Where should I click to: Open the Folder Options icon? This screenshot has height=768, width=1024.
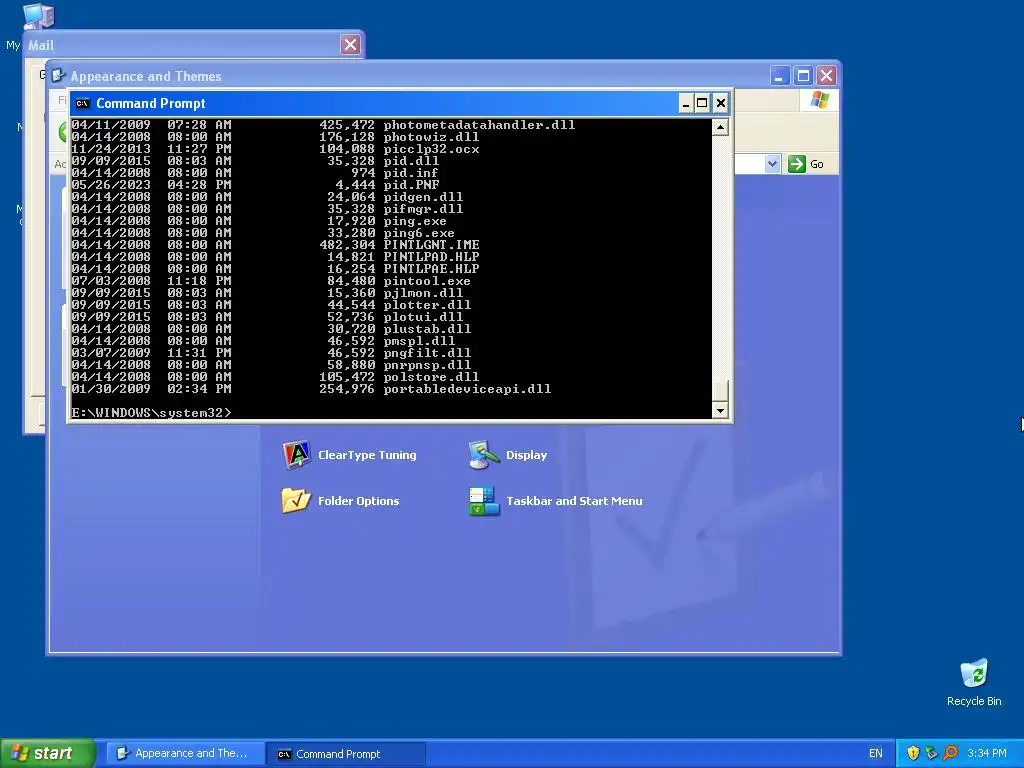[296, 501]
